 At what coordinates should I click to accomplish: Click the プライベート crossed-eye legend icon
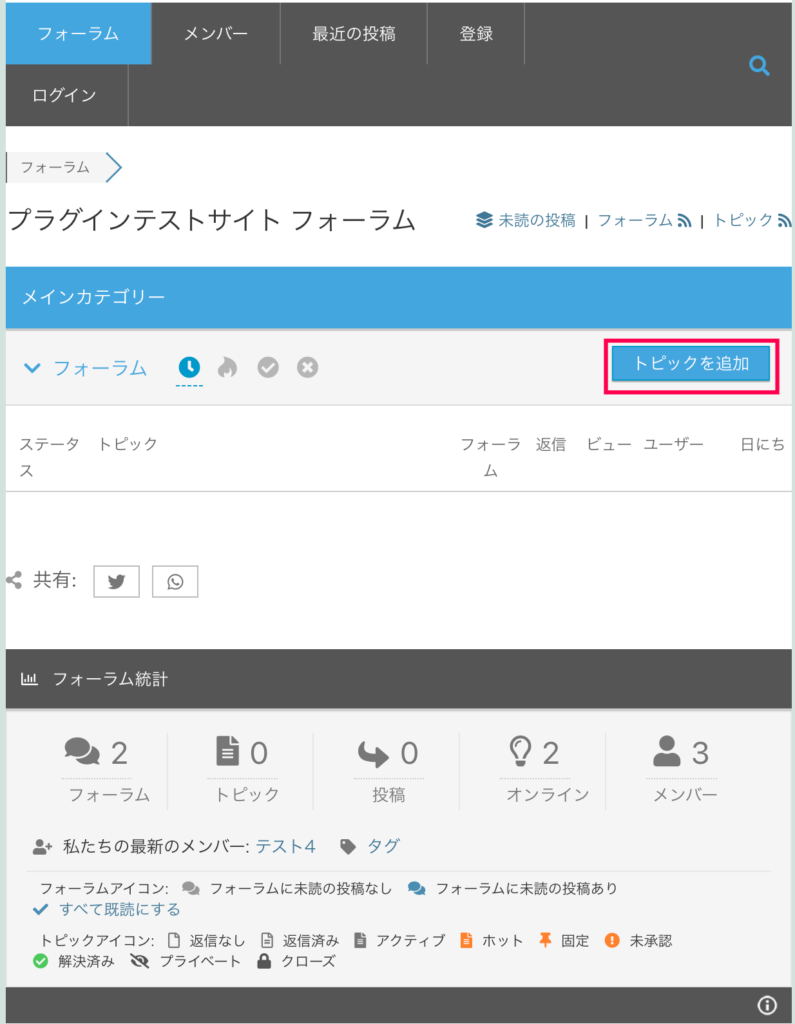click(140, 961)
